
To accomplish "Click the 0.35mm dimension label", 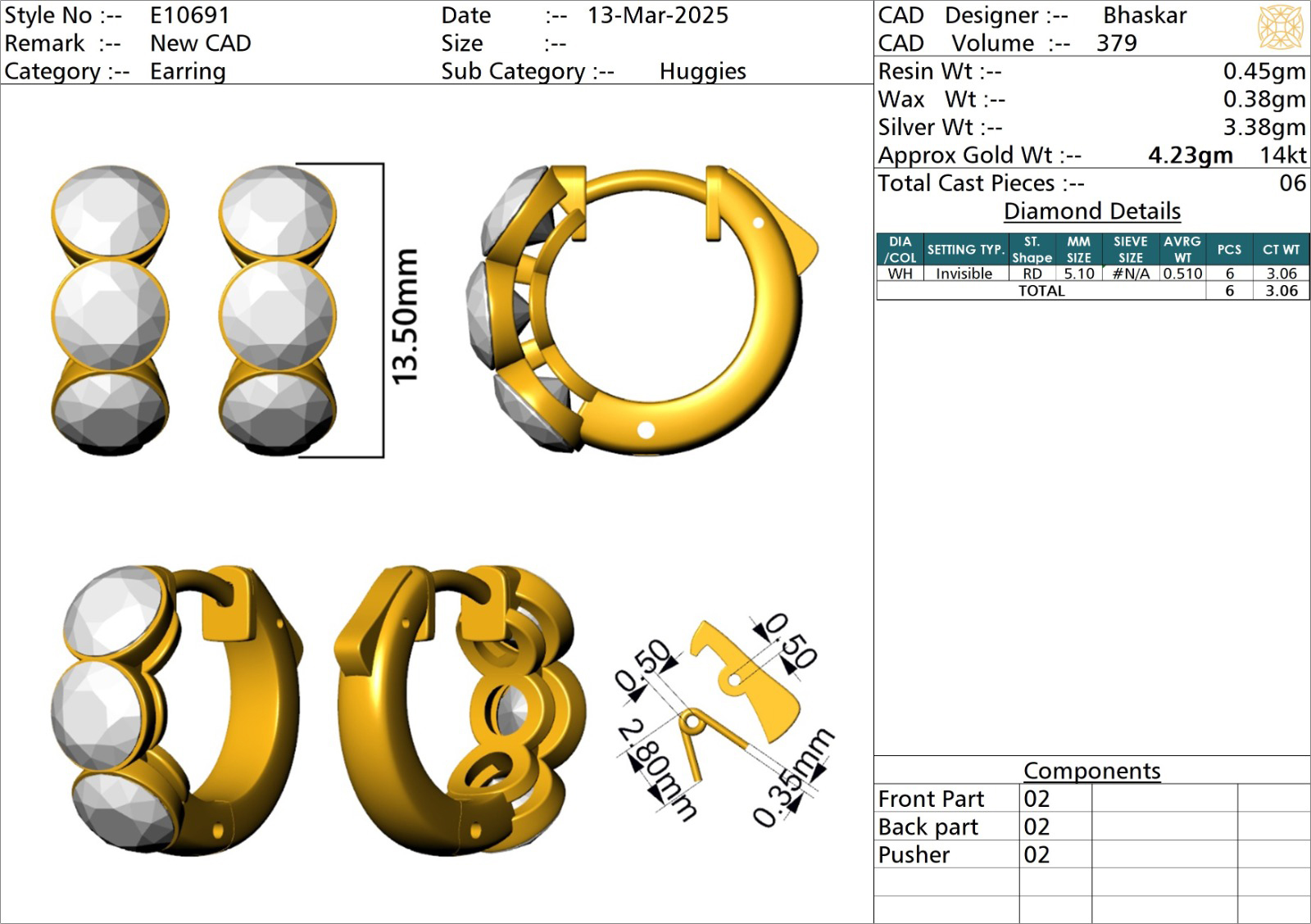I will tap(792, 777).
